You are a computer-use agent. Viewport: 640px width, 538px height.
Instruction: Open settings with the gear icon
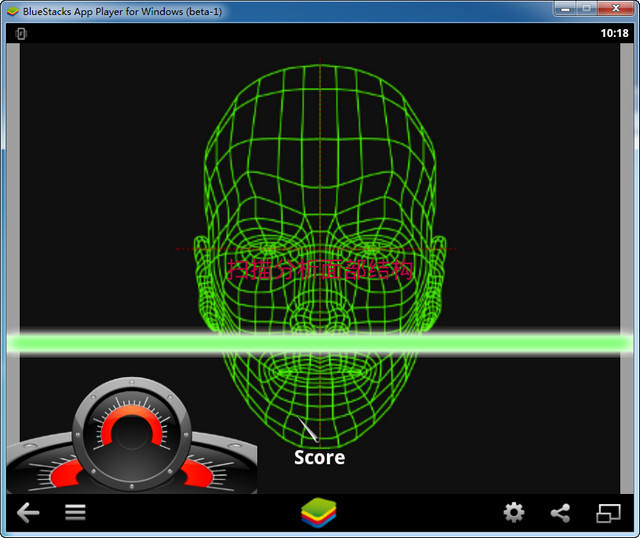pyautogui.click(x=513, y=513)
